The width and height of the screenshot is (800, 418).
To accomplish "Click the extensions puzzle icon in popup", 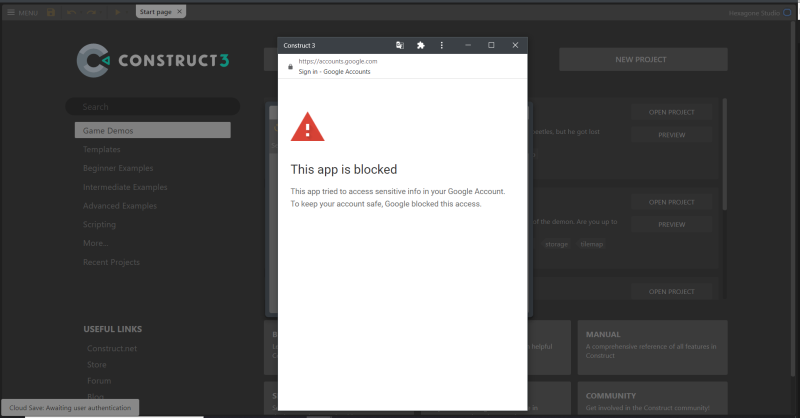I will [x=420, y=45].
